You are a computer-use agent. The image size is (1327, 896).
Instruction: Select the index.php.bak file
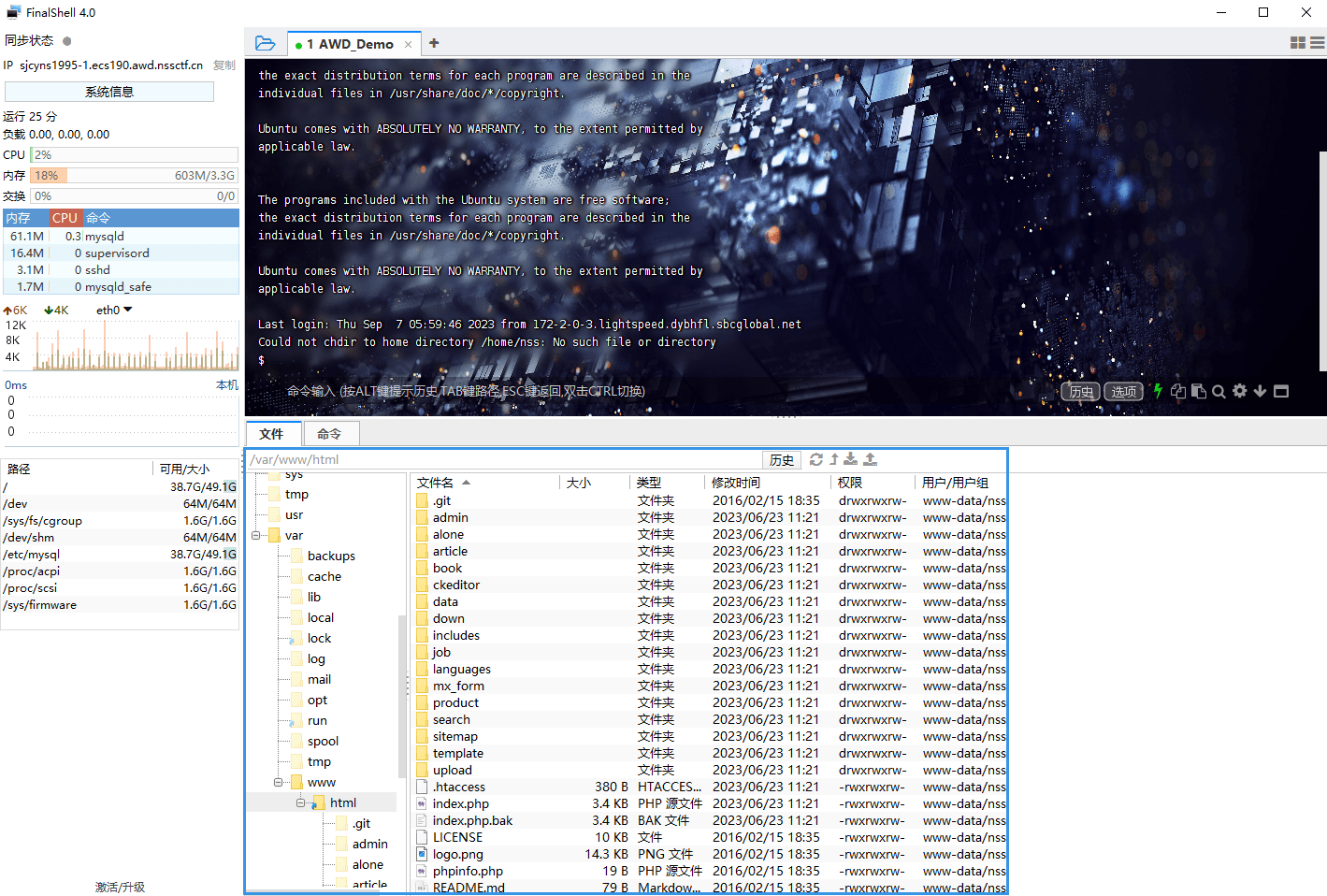click(x=711, y=821)
